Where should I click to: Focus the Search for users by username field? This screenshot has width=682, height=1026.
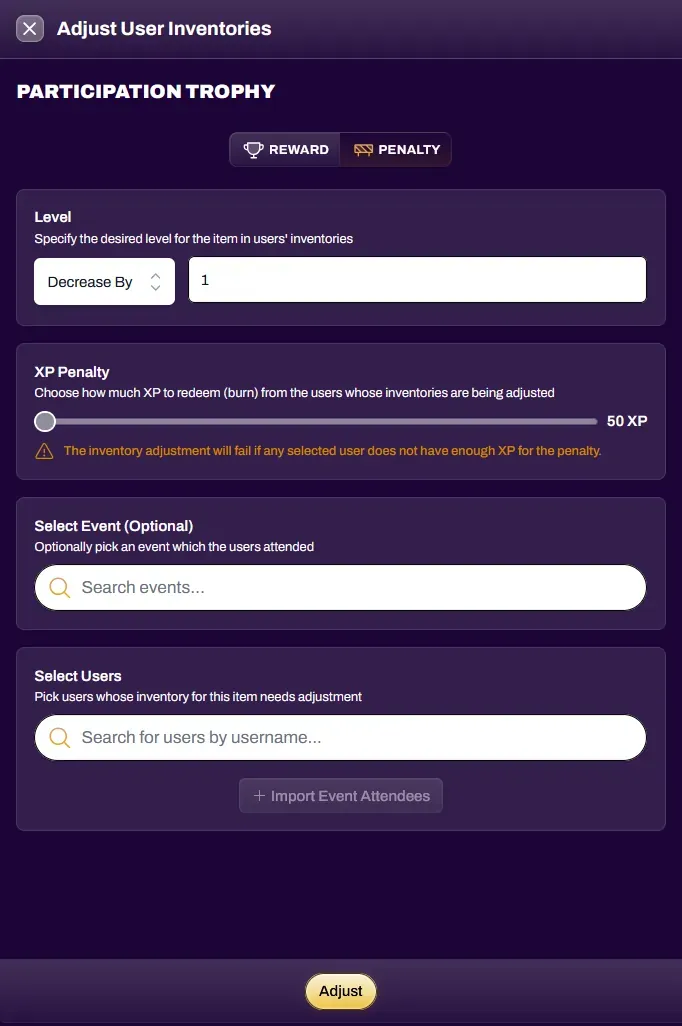click(340, 737)
